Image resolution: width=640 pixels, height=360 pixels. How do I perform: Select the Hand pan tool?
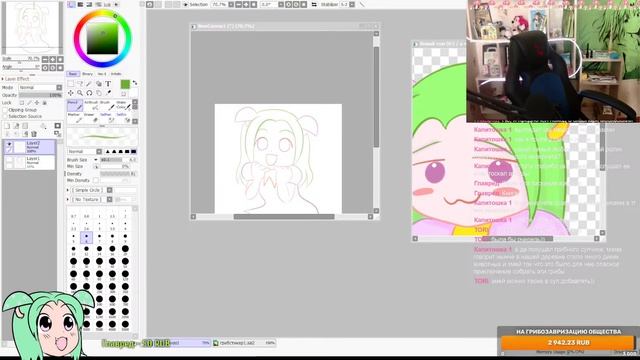99,93
